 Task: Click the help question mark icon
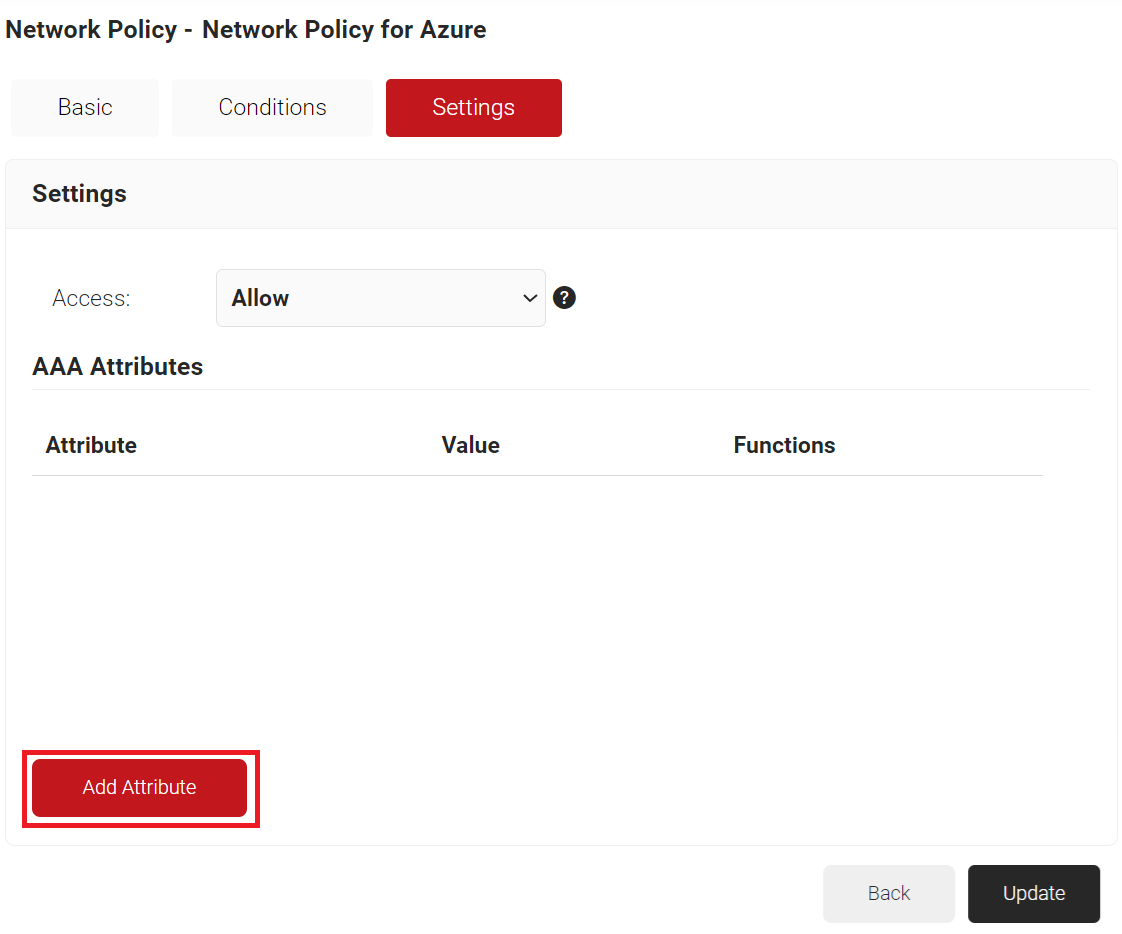(x=564, y=298)
